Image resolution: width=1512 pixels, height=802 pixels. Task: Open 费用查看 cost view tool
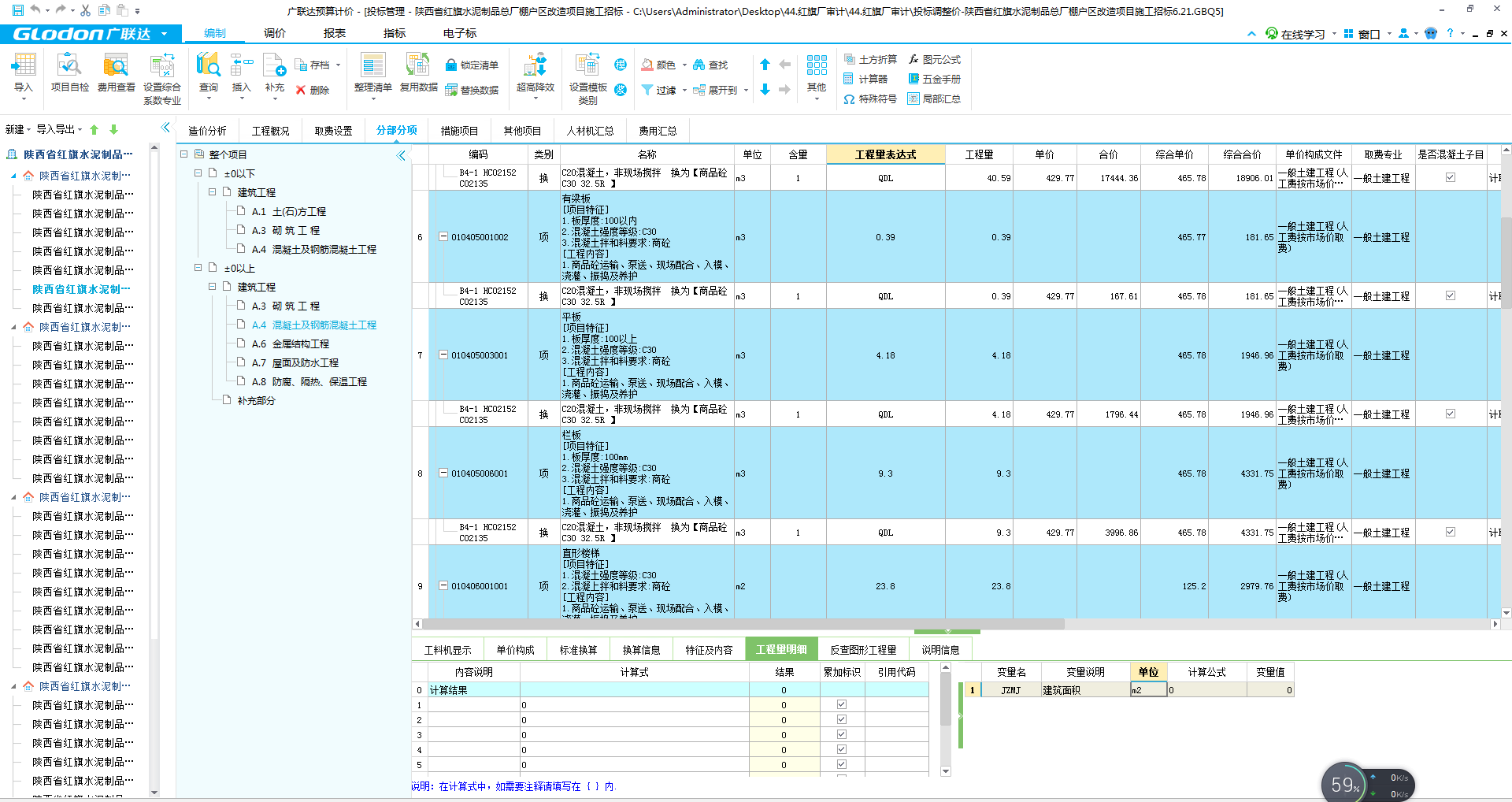tap(116, 72)
